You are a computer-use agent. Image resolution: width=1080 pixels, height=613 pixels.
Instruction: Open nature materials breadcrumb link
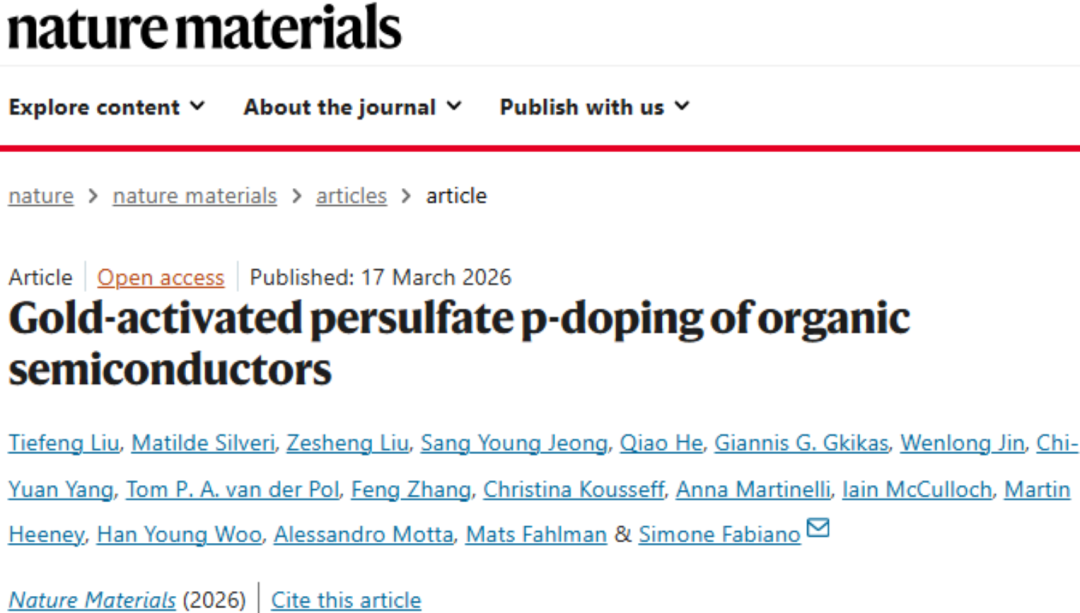point(194,196)
